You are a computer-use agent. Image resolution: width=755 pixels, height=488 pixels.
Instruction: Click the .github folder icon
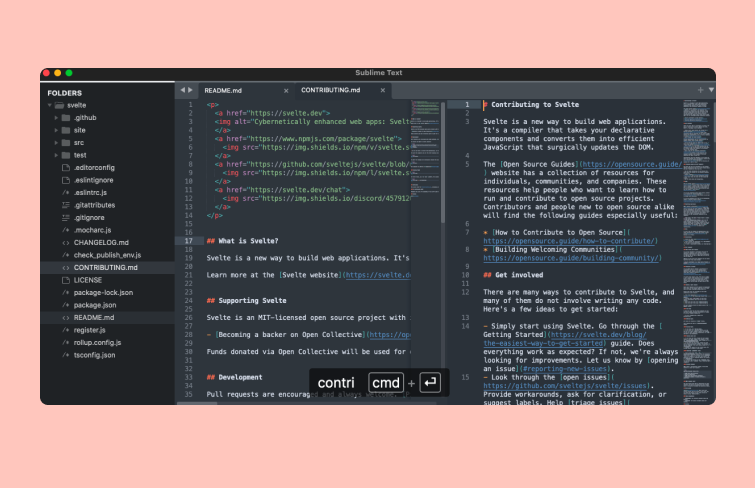pos(66,118)
